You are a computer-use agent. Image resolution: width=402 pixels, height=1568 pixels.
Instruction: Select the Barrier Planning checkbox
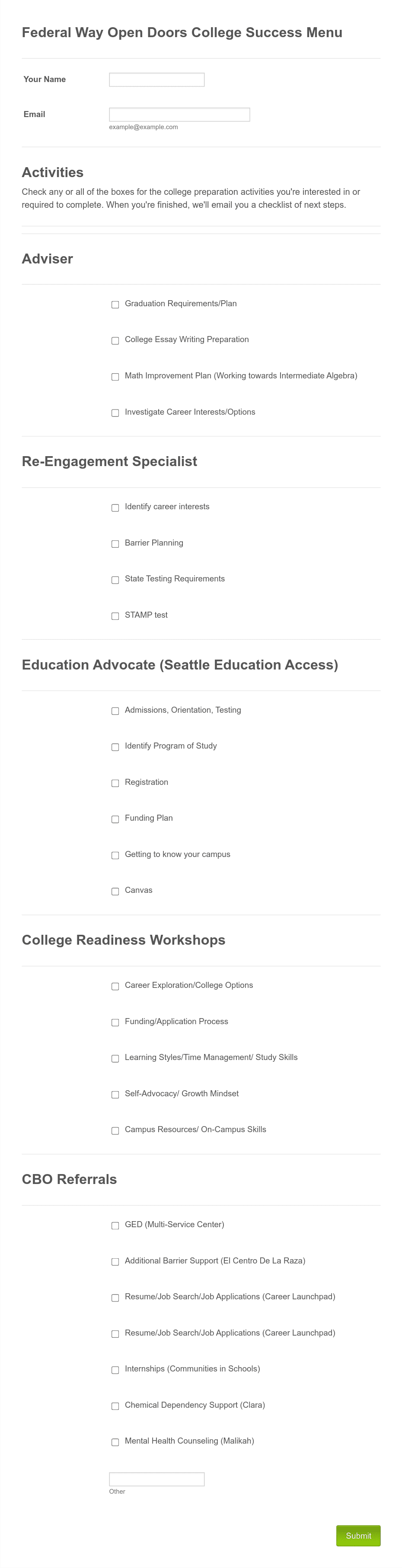(115, 543)
